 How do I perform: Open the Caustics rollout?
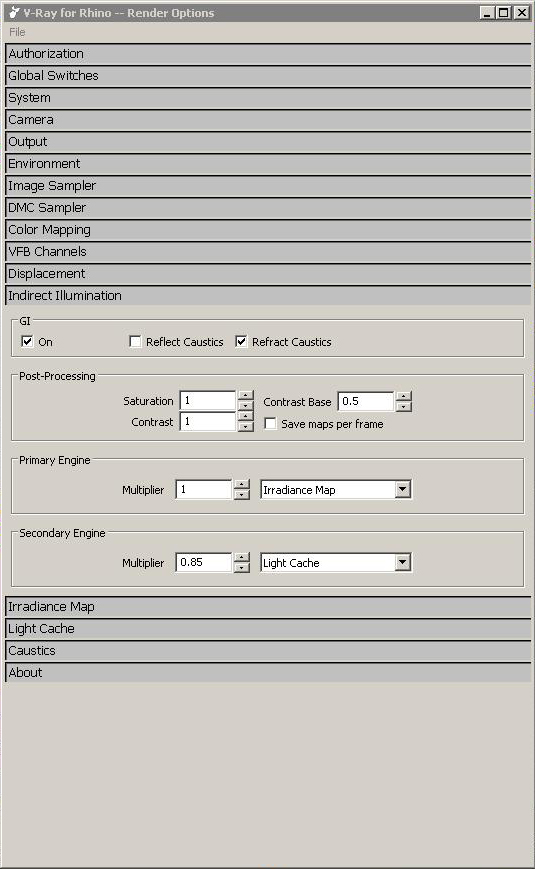(268, 651)
